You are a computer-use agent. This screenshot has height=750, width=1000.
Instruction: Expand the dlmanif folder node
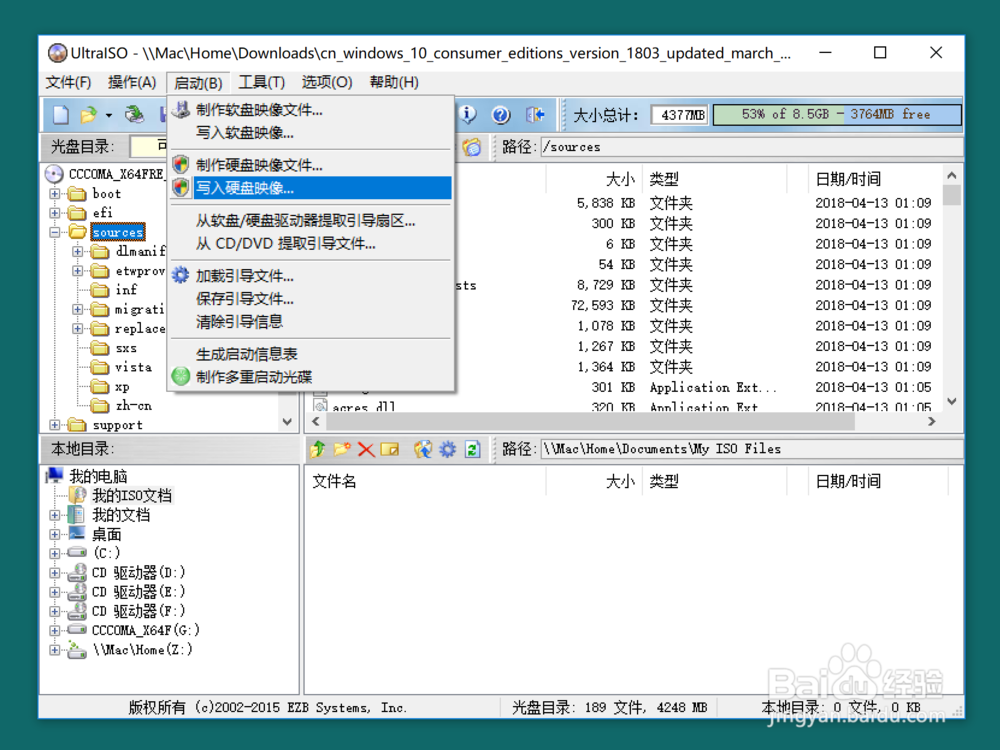[x=78, y=251]
